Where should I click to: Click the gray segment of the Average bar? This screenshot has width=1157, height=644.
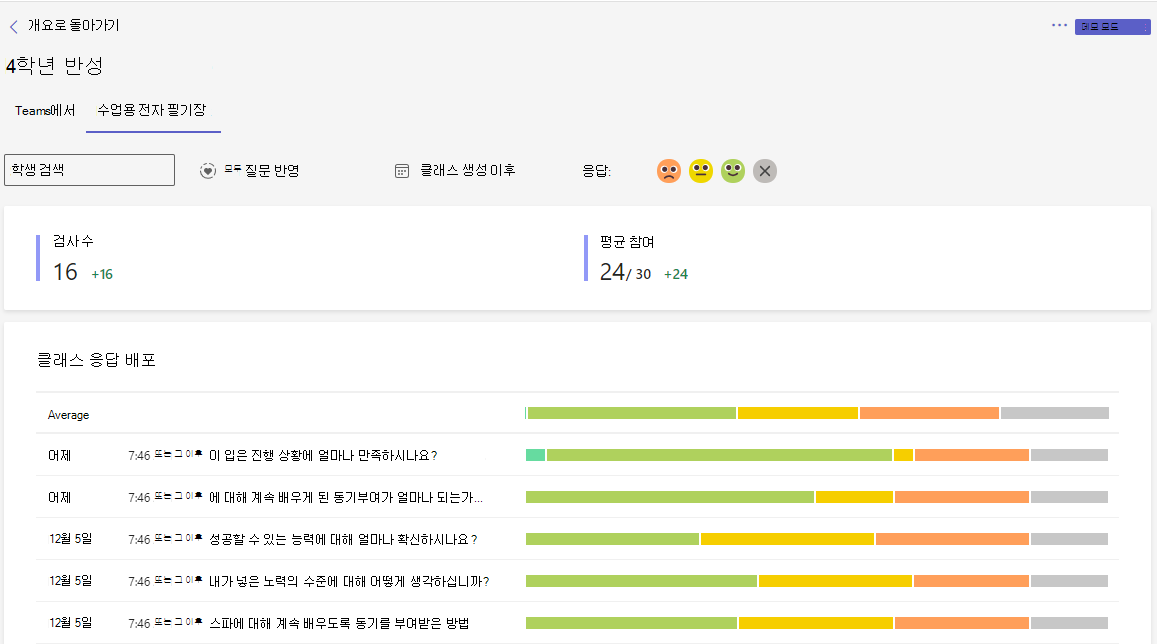[1054, 413]
